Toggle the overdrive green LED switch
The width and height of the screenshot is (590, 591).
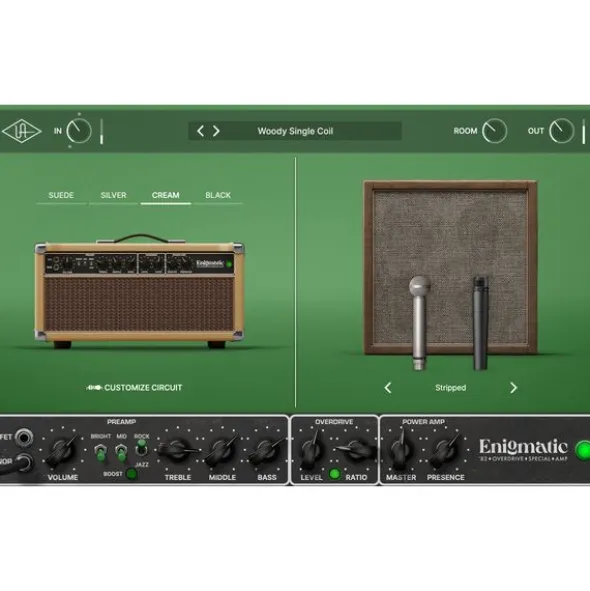(x=334, y=474)
